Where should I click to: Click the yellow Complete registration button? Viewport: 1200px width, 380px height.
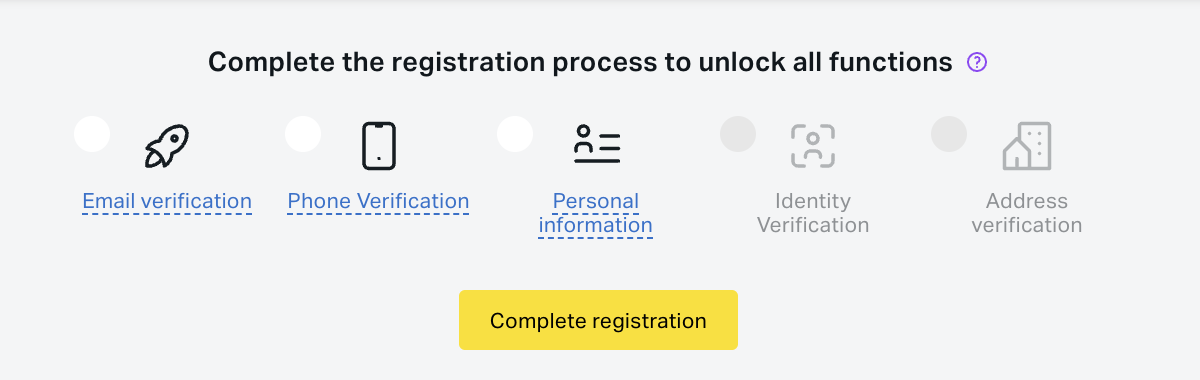tap(598, 320)
